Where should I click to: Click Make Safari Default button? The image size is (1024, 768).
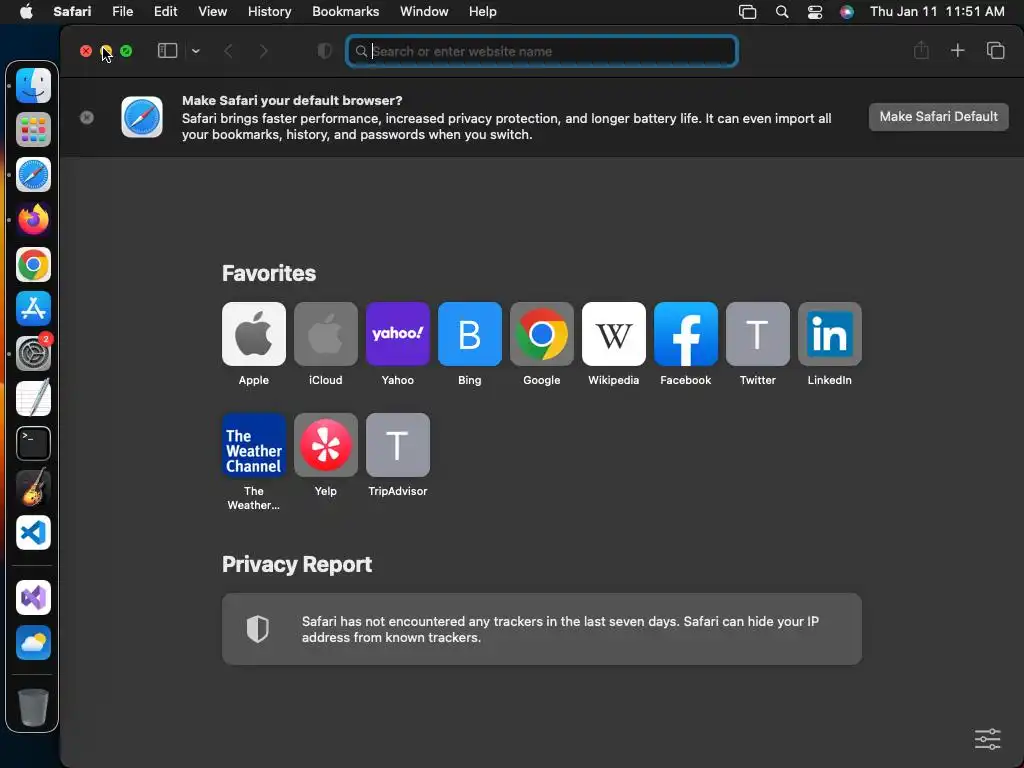pos(938,117)
